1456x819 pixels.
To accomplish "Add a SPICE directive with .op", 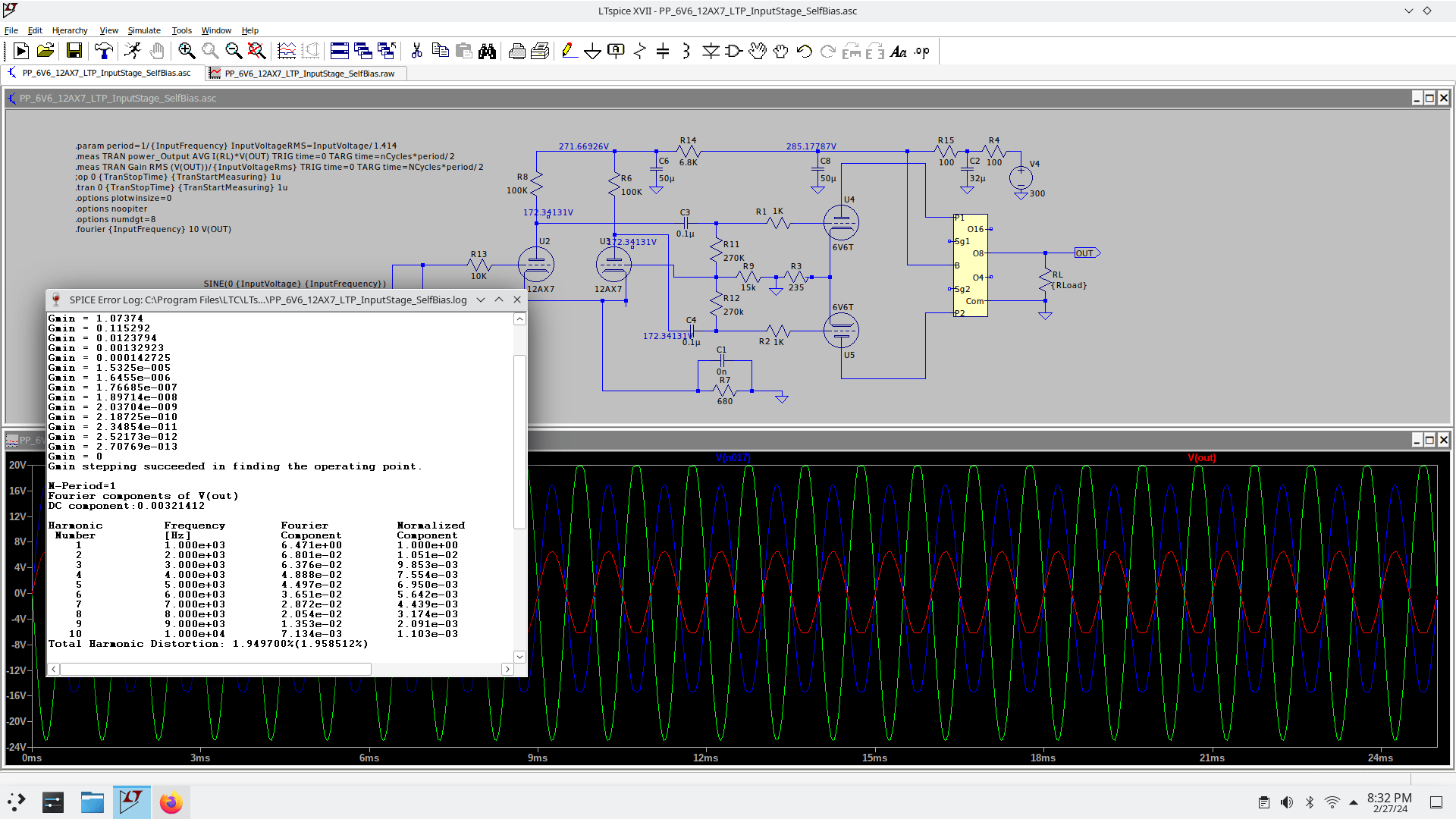I will [922, 51].
